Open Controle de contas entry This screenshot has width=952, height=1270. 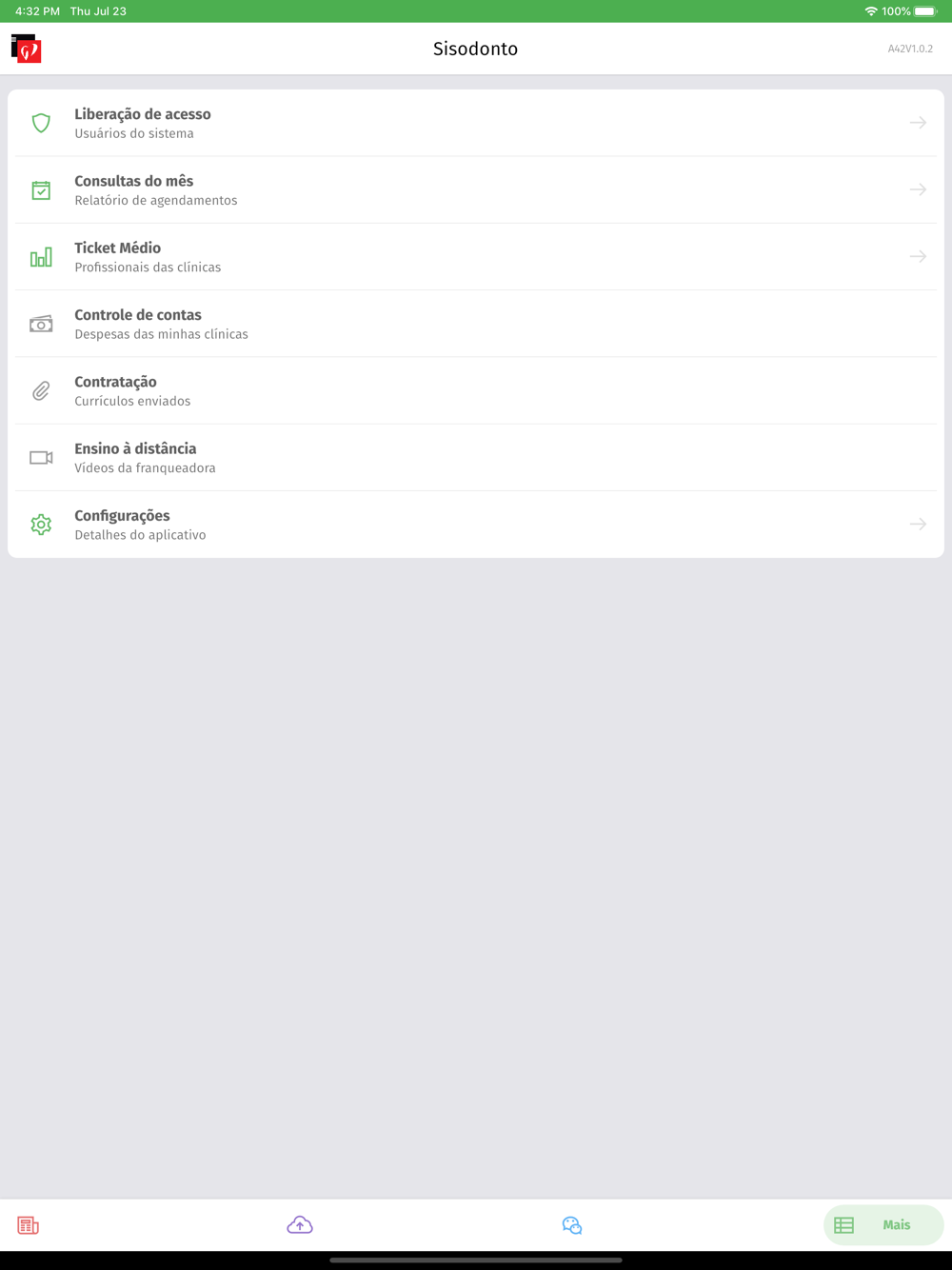[476, 324]
